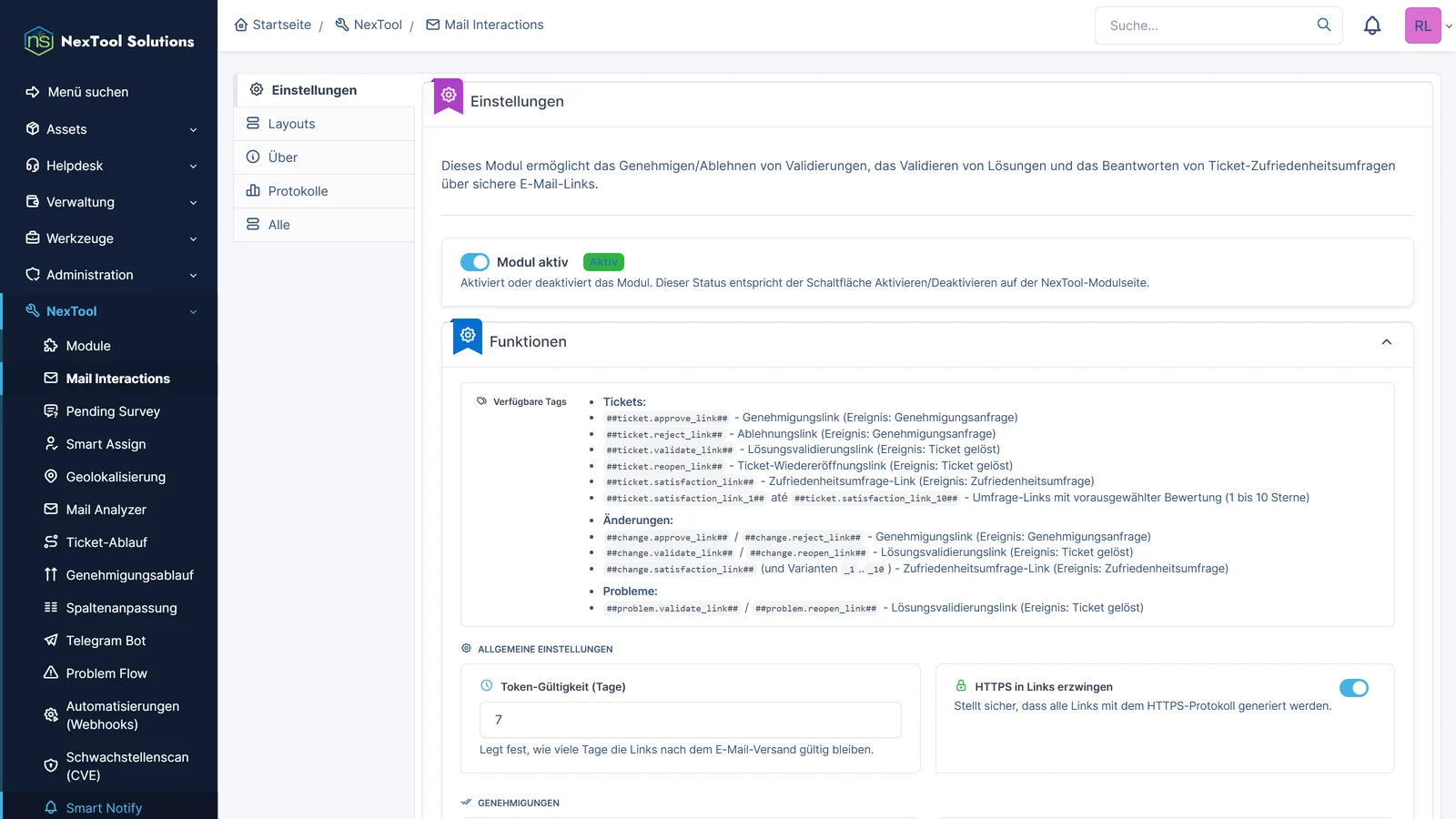
Task: Click the NexTool Solutions logo
Action: [109, 41]
